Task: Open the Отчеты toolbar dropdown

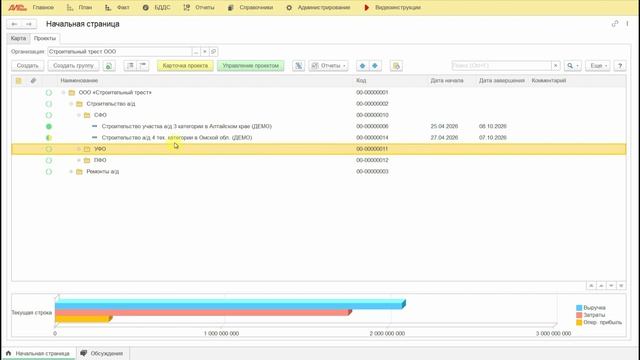Action: tap(329, 66)
